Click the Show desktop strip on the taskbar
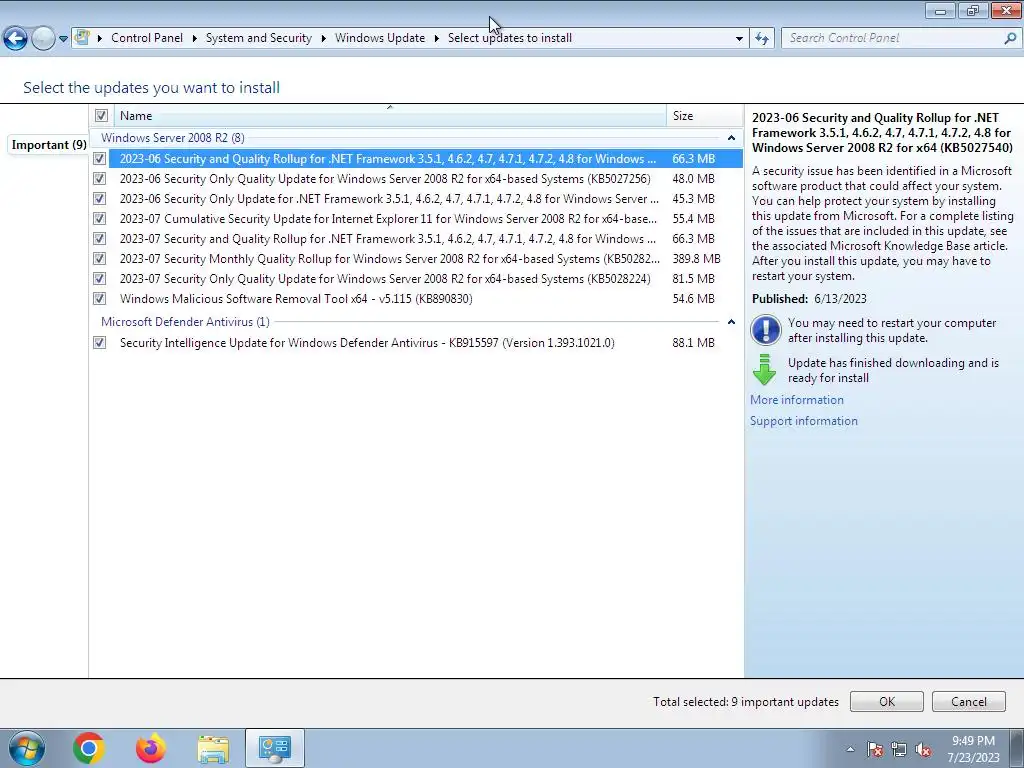Image resolution: width=1024 pixels, height=768 pixels. 1017,748
